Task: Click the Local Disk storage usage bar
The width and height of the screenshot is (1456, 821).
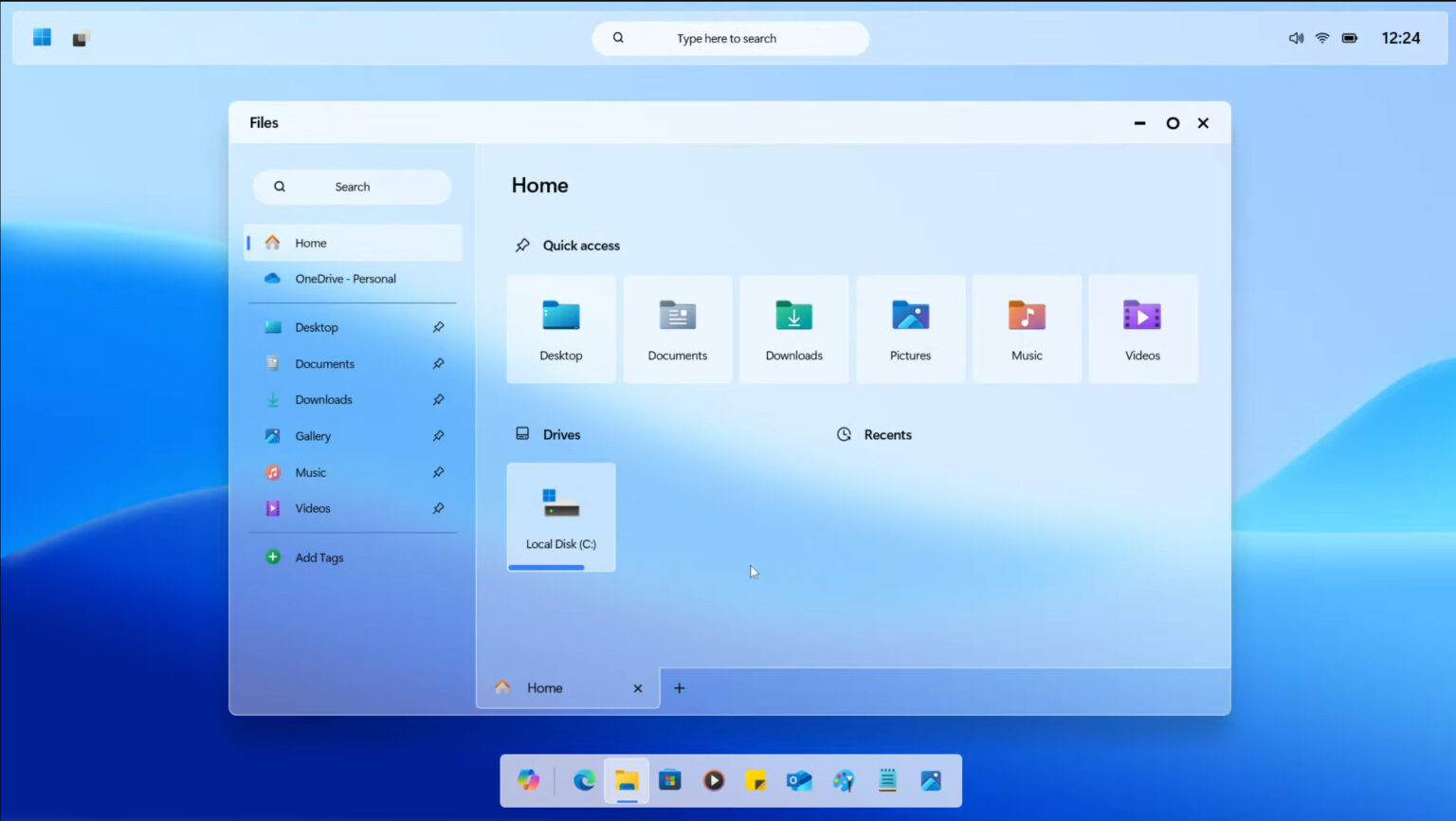Action: click(546, 566)
